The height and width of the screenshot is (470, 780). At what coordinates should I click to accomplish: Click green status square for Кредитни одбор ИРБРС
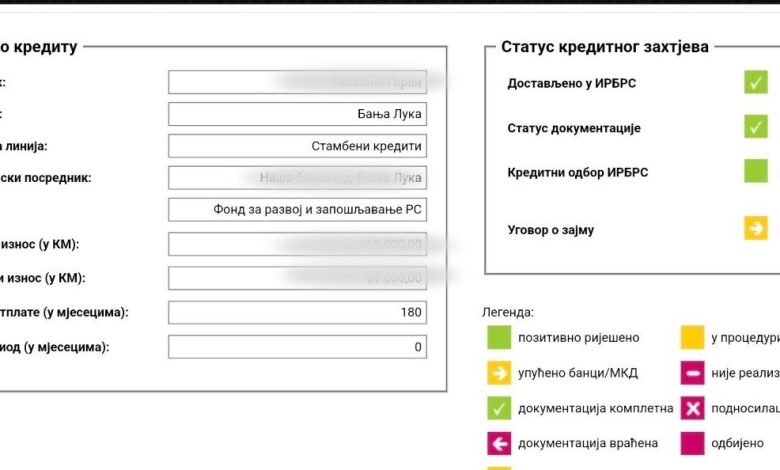pos(755,171)
